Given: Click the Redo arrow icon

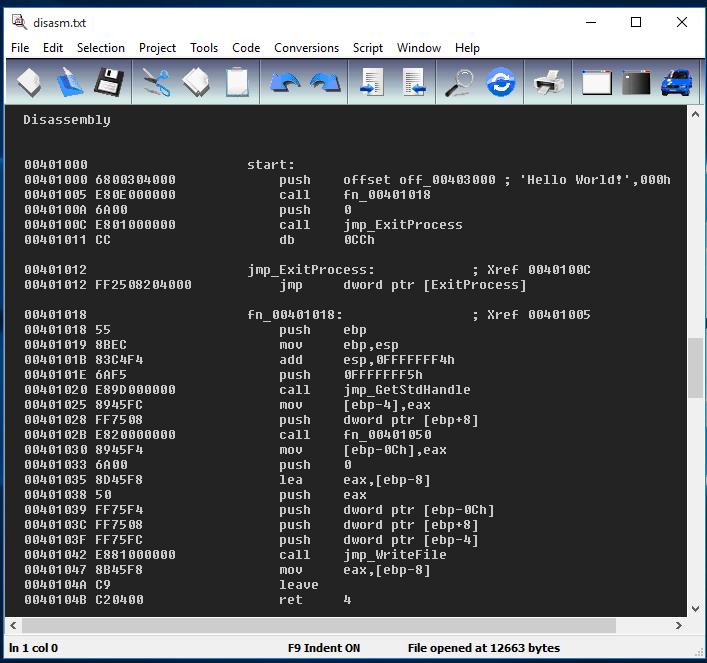Looking at the screenshot, I should [326, 83].
